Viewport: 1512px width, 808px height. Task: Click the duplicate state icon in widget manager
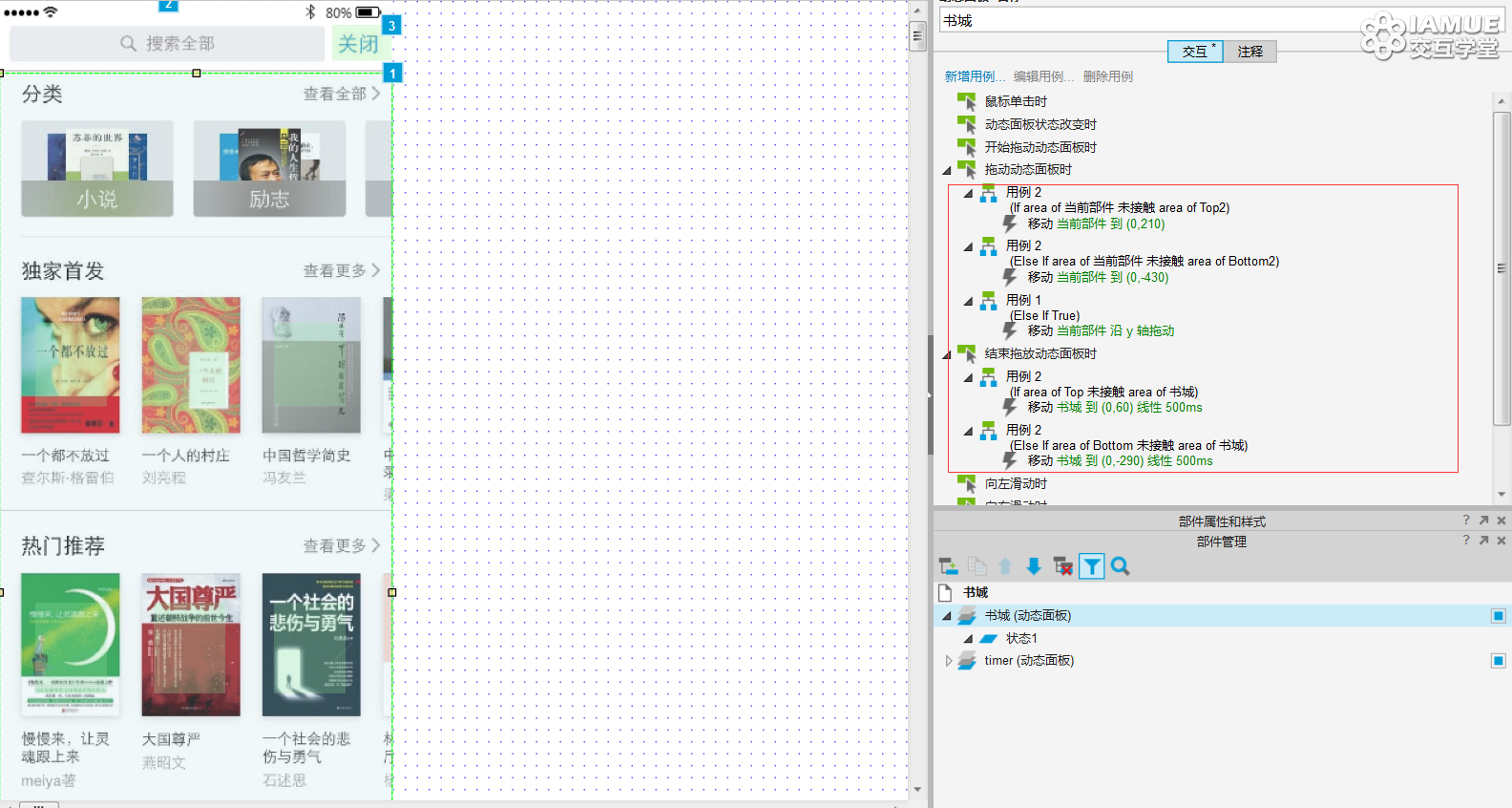coord(976,566)
